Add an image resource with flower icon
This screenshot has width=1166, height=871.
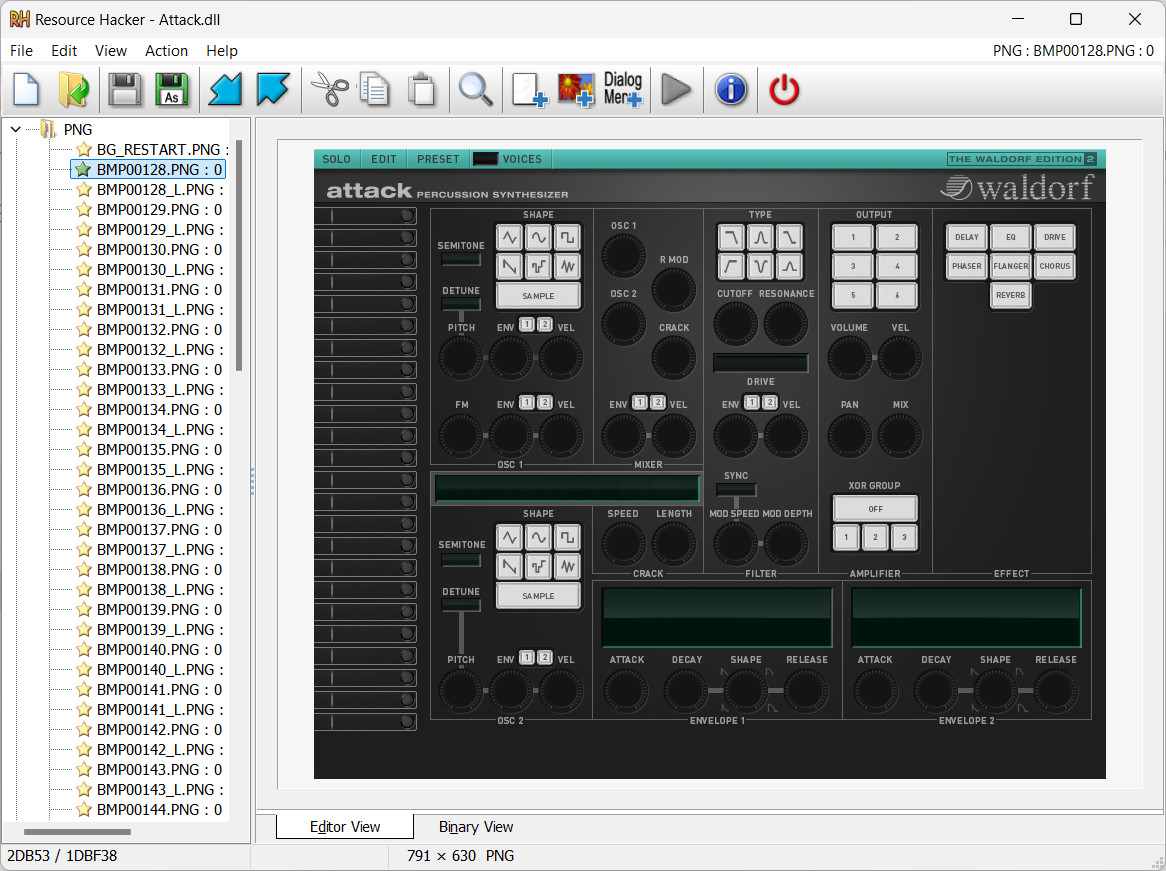click(x=576, y=90)
